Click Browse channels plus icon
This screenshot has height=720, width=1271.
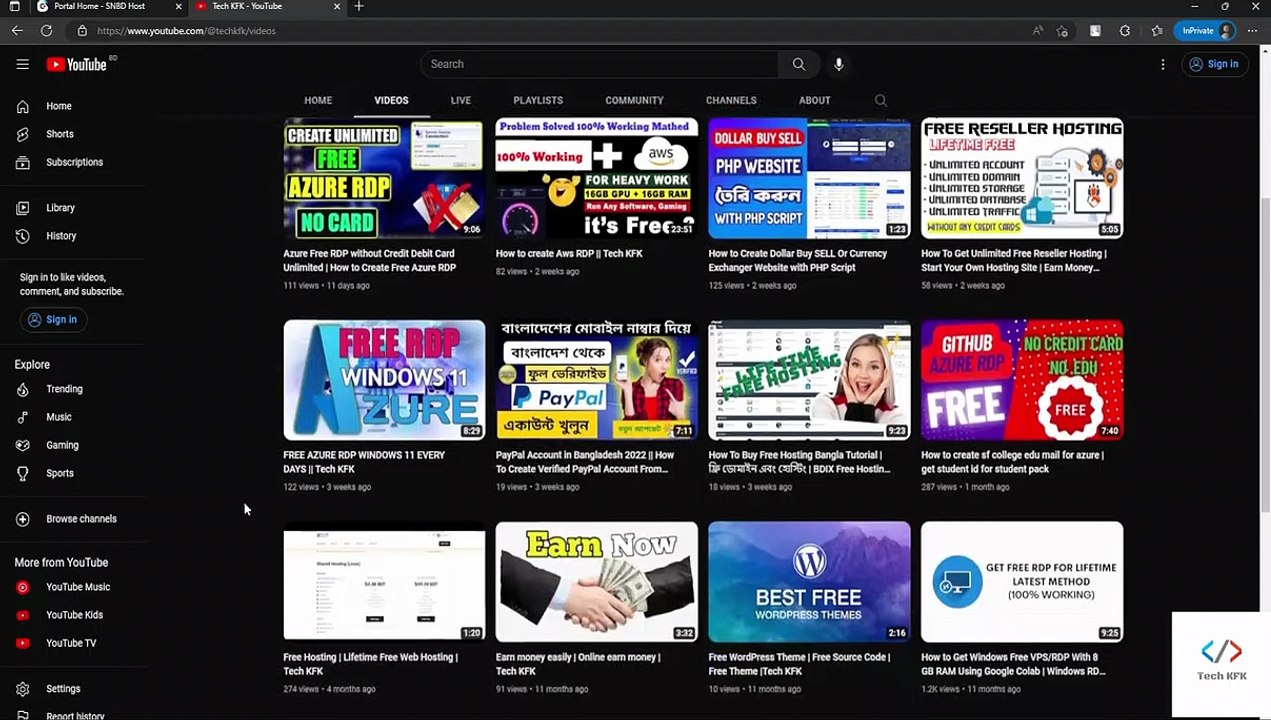click(x=22, y=519)
